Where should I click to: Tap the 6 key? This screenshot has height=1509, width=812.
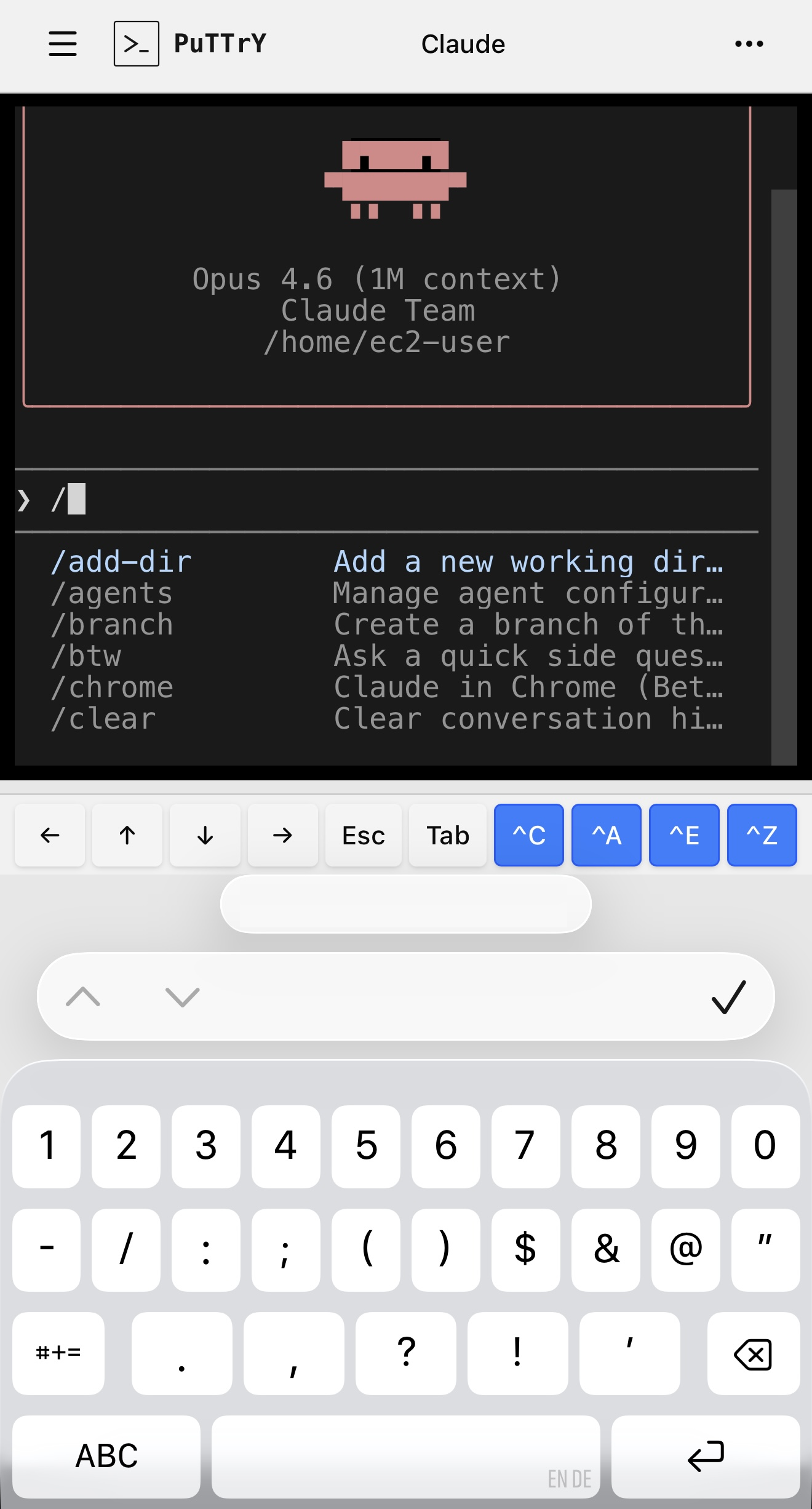pos(446,1147)
